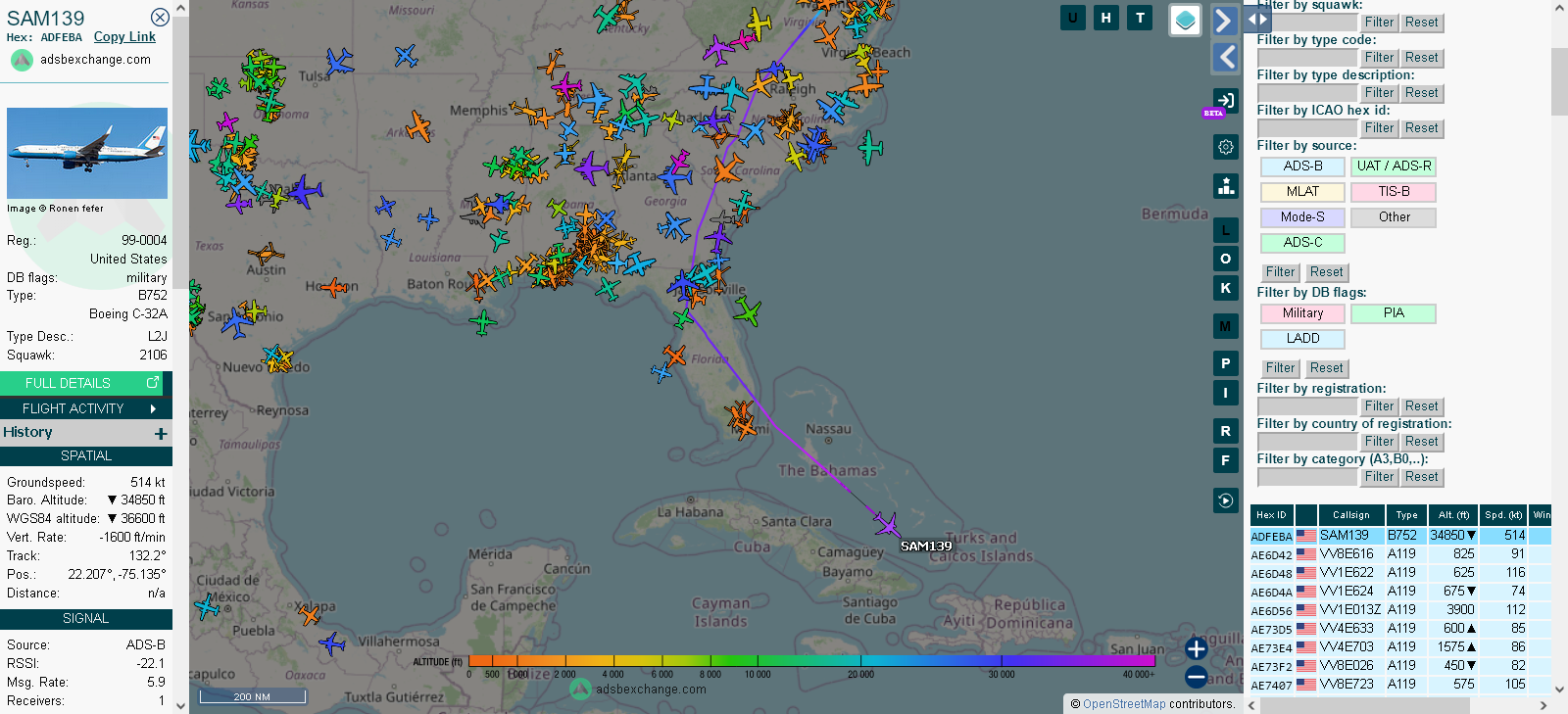Viewport: 1568px width, 714px height.
Task: Toggle the F map button
Action: click(x=1225, y=460)
